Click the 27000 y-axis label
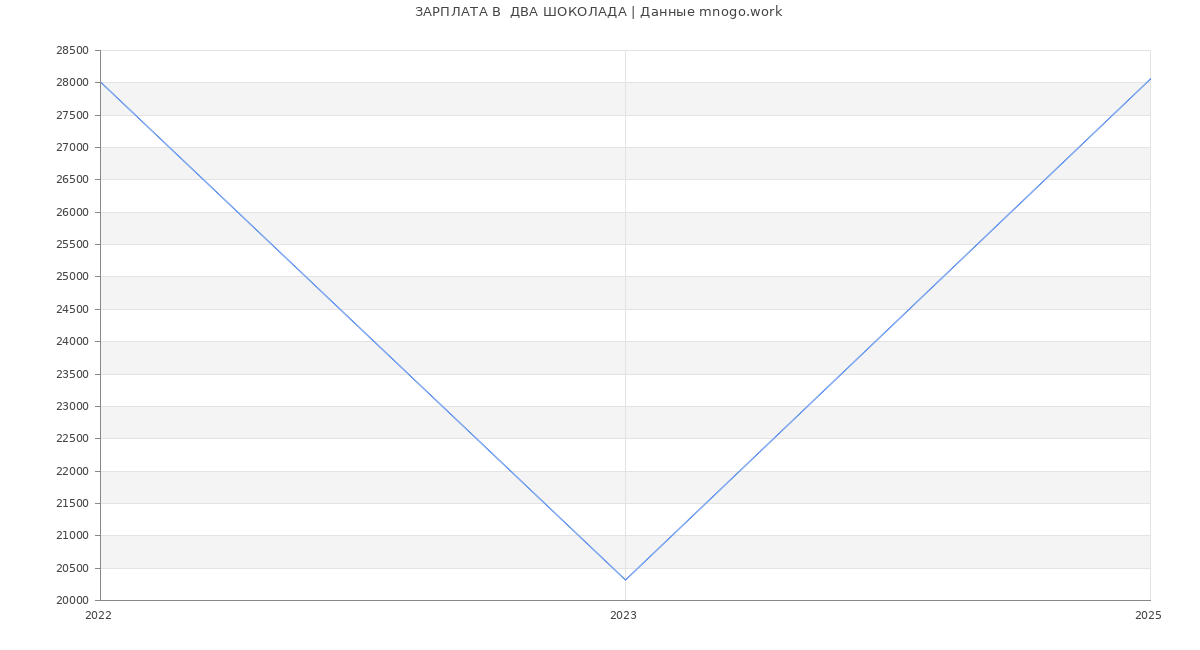Viewport: 1200px width, 650px height. 72,148
